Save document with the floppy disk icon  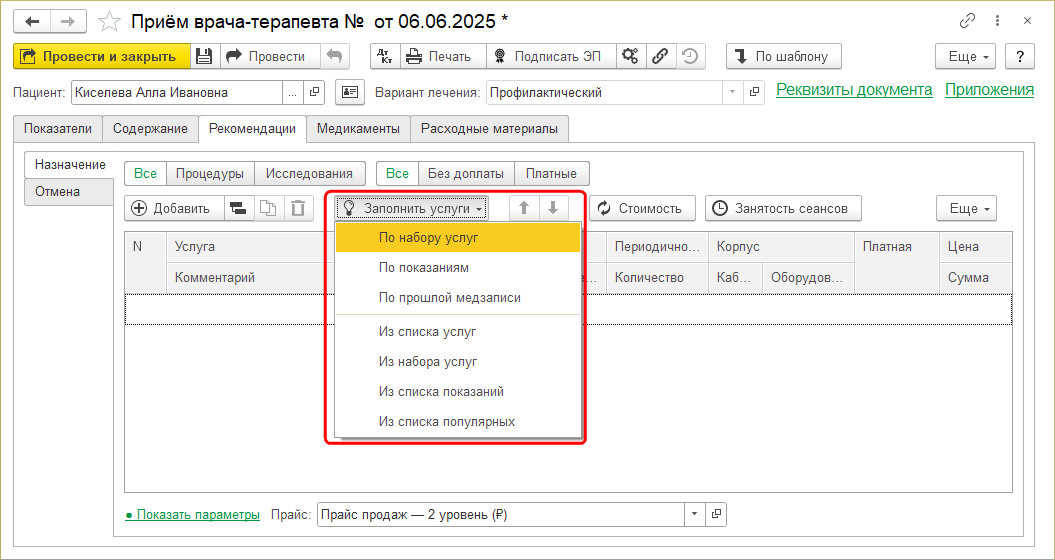click(x=205, y=57)
